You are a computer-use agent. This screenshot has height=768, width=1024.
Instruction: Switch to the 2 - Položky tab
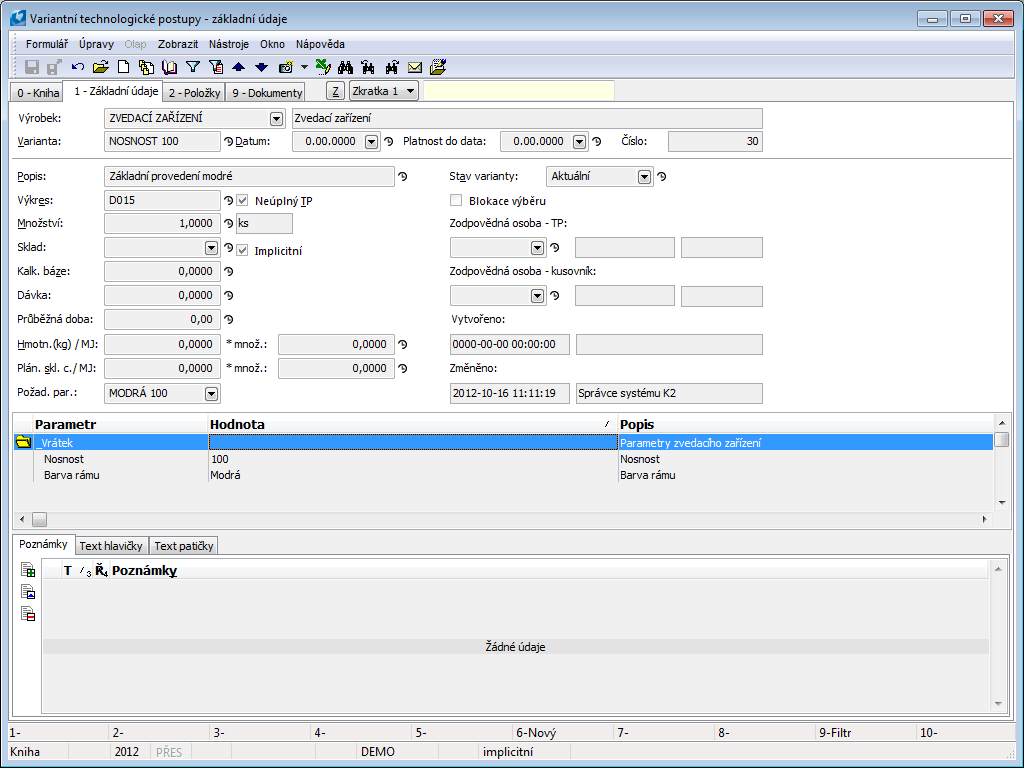click(194, 93)
